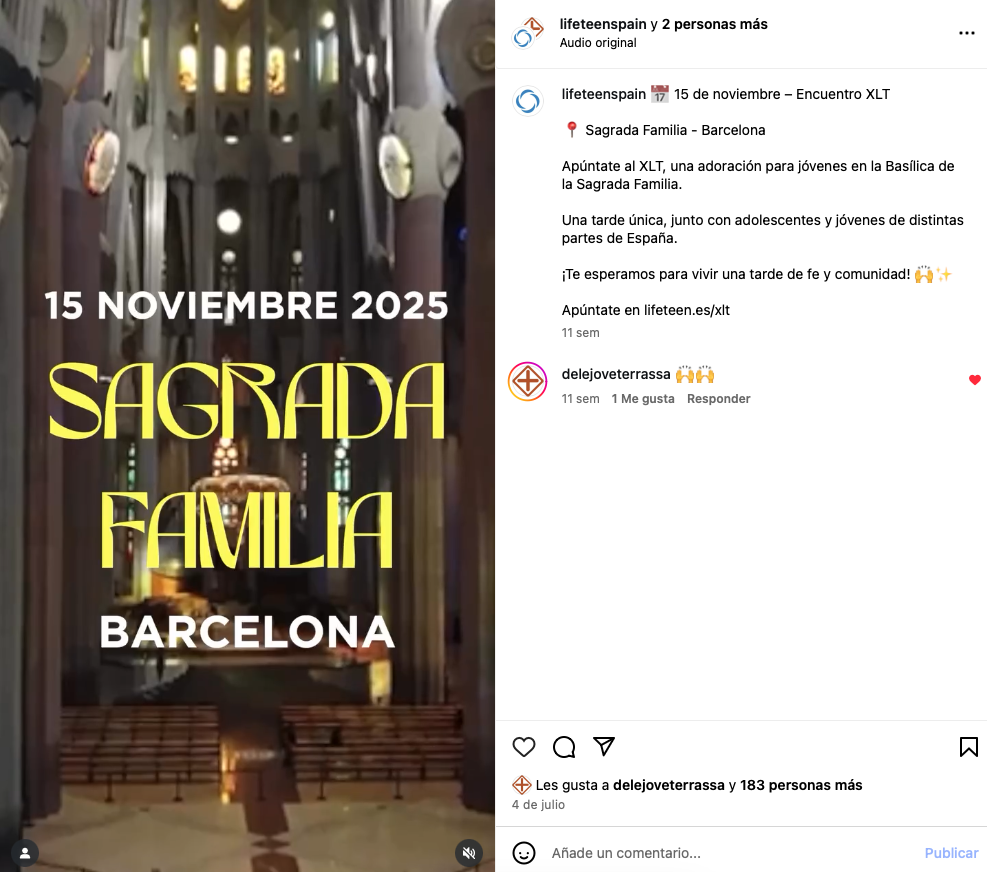
Task: Unmute the video with the speaker icon
Action: (x=469, y=853)
